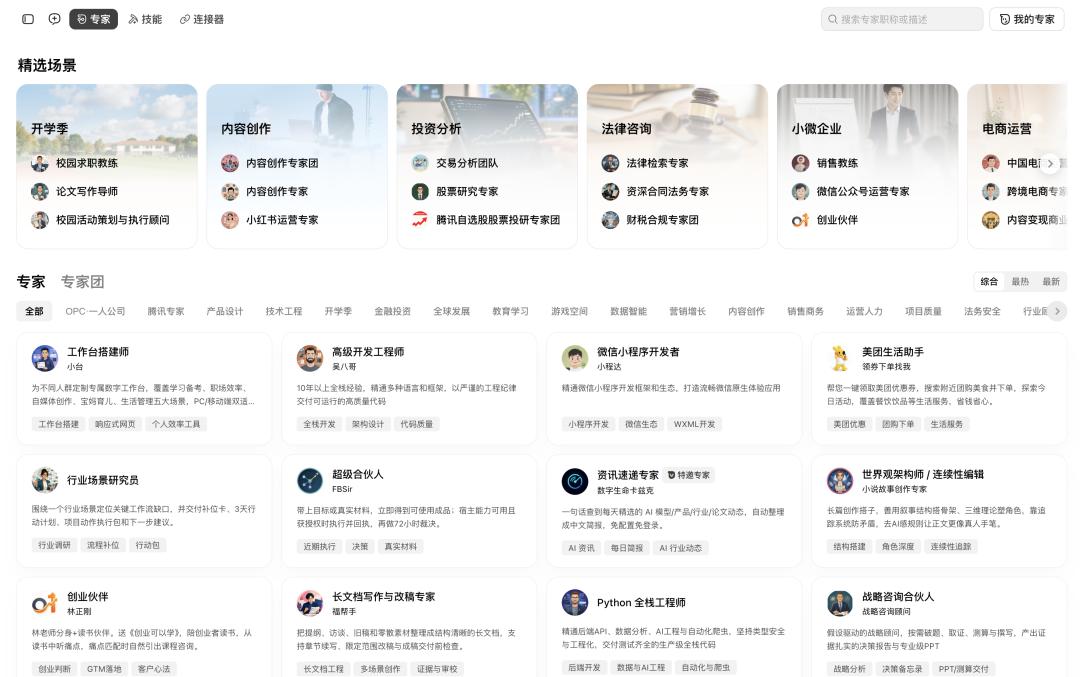Click 小红书运营专家 avatar icon
The width and height of the screenshot is (1080, 677).
[x=230, y=220]
